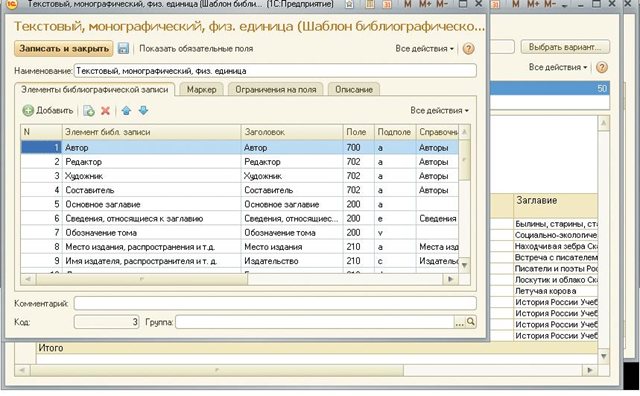Switch to the Маркер tab
Image resolution: width=640 pixels, height=396 pixels.
(201, 89)
